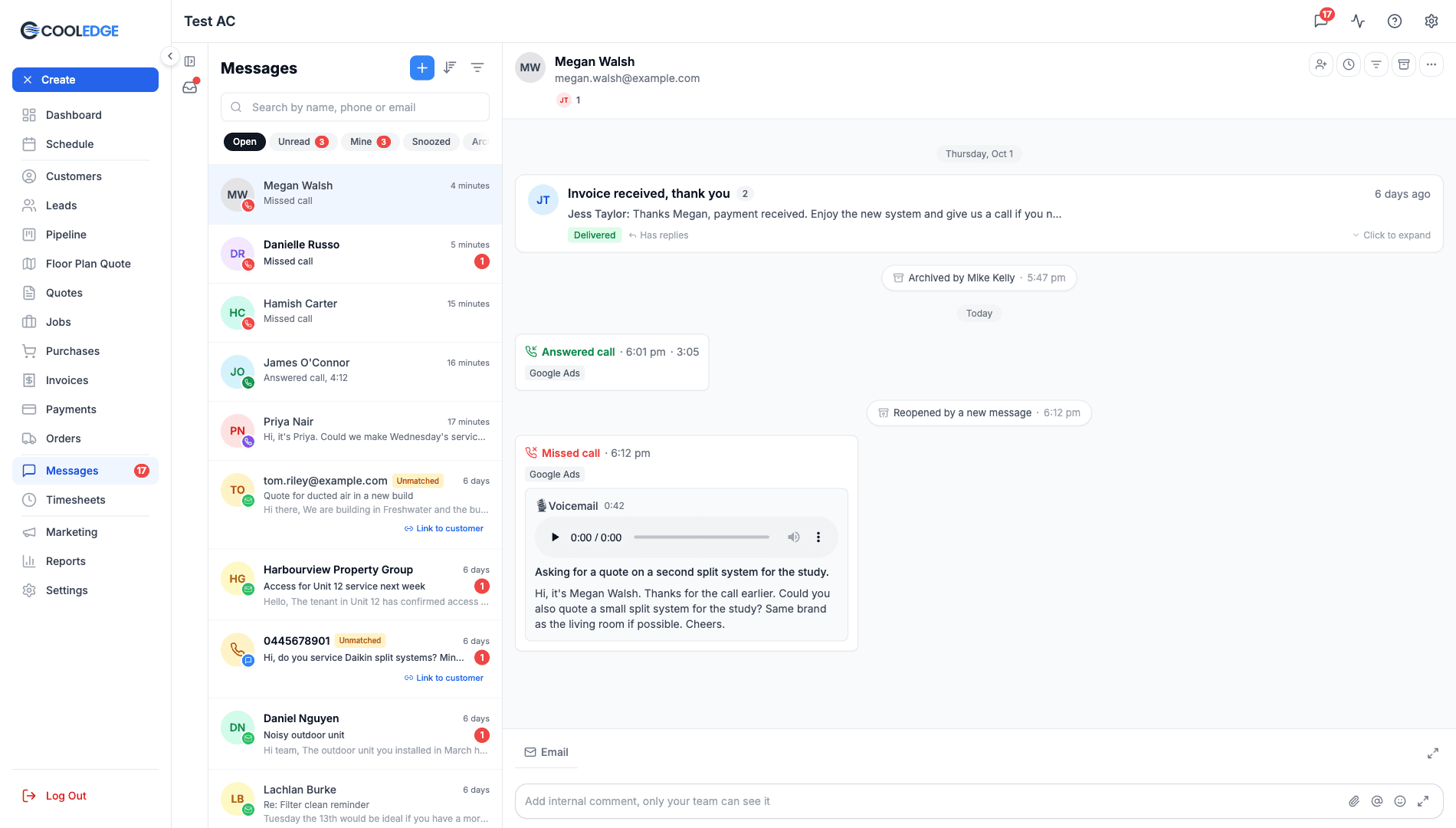Click the inbox icon with red dot
This screenshot has height=828, width=1456.
[190, 87]
